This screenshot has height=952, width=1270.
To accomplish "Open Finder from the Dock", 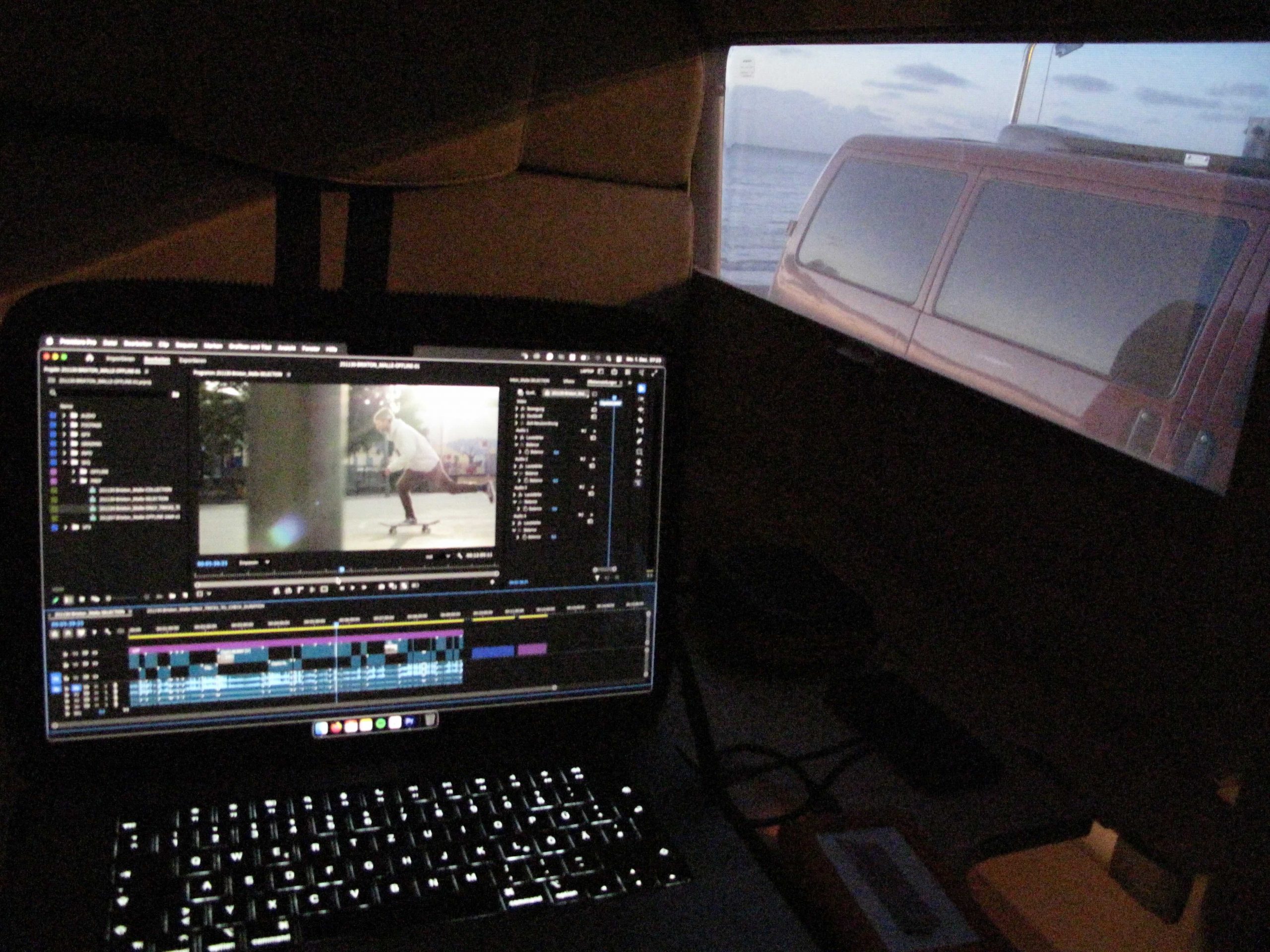I will (x=322, y=727).
